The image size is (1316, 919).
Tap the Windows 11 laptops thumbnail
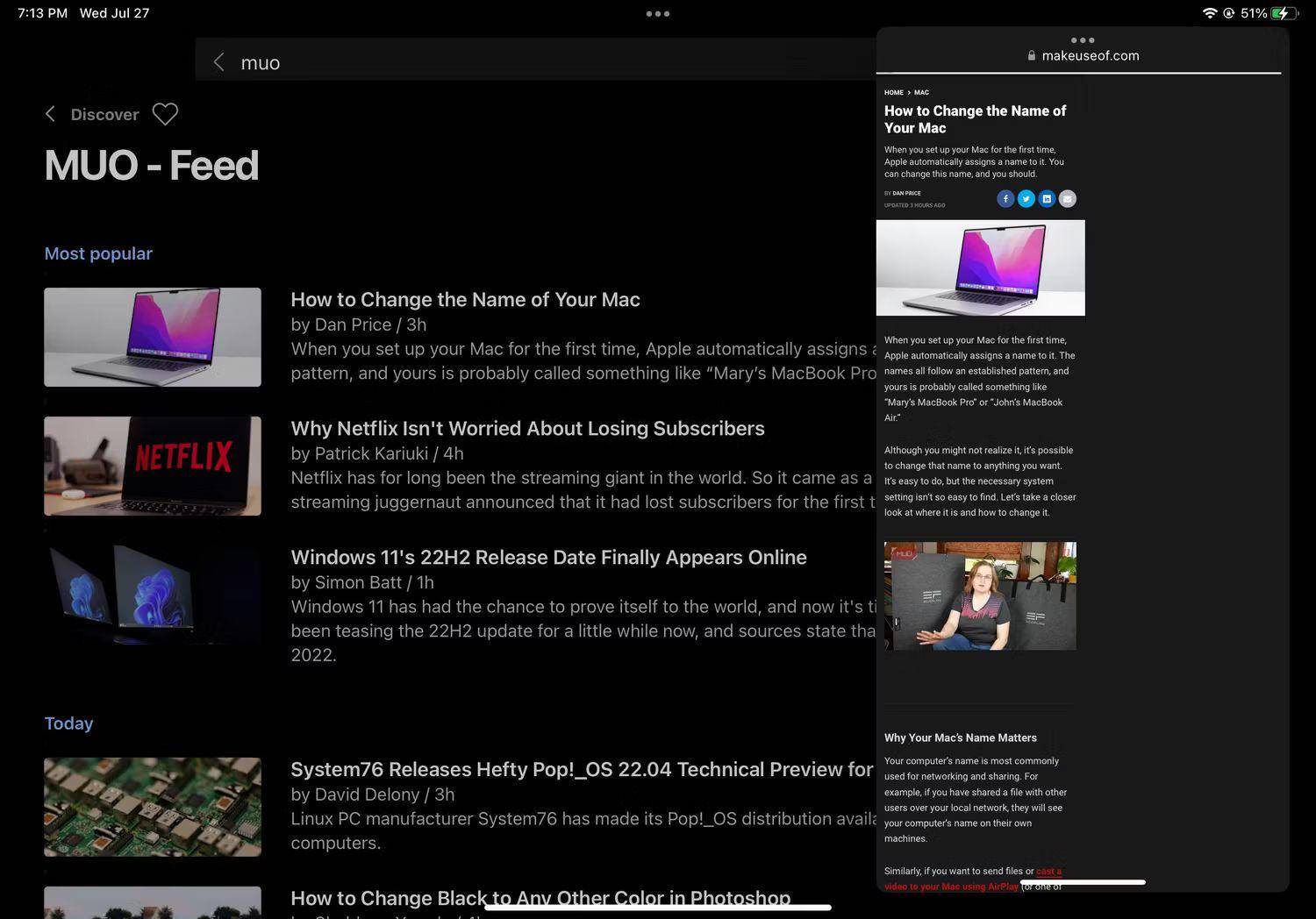tap(153, 595)
